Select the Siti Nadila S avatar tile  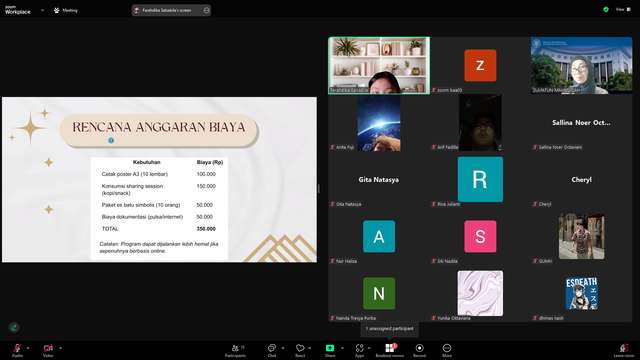(x=480, y=236)
